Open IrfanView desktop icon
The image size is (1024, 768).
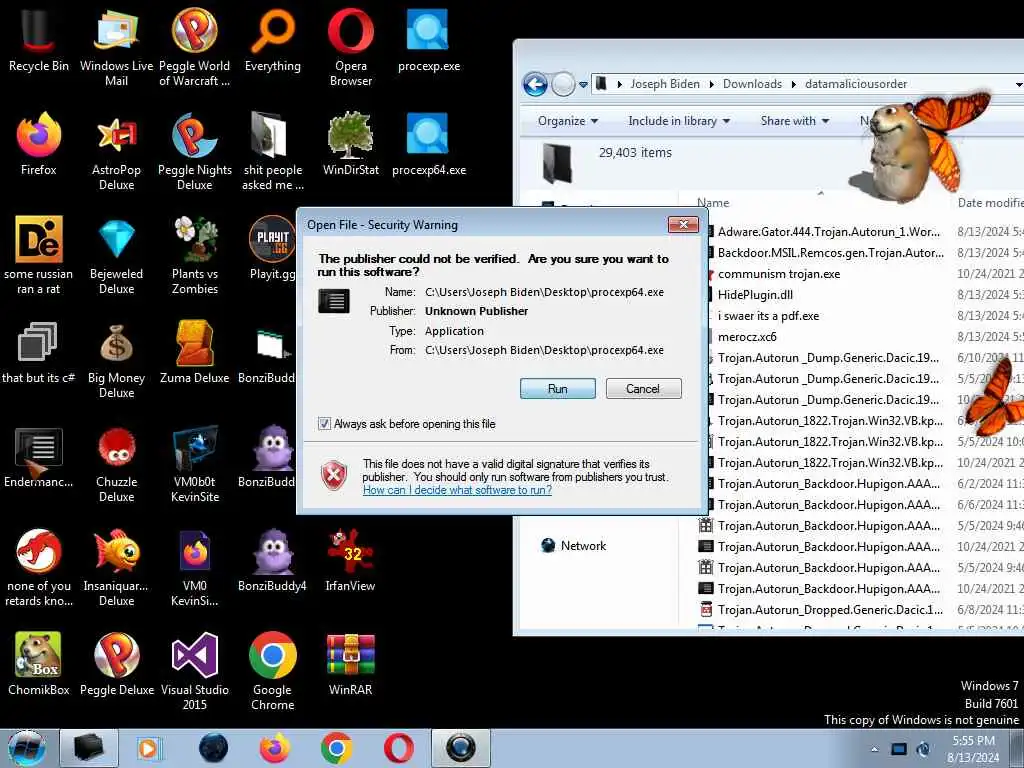tap(351, 560)
